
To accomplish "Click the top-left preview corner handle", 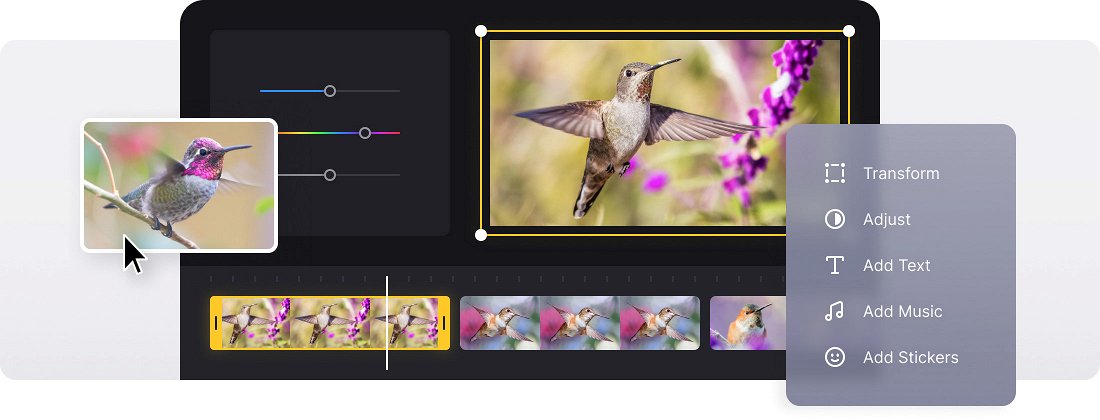I will tap(481, 31).
